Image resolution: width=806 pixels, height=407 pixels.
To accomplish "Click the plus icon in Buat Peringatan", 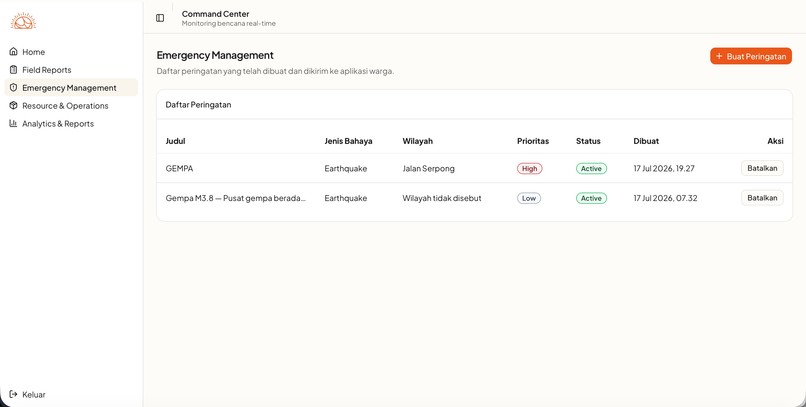I will click(x=719, y=56).
